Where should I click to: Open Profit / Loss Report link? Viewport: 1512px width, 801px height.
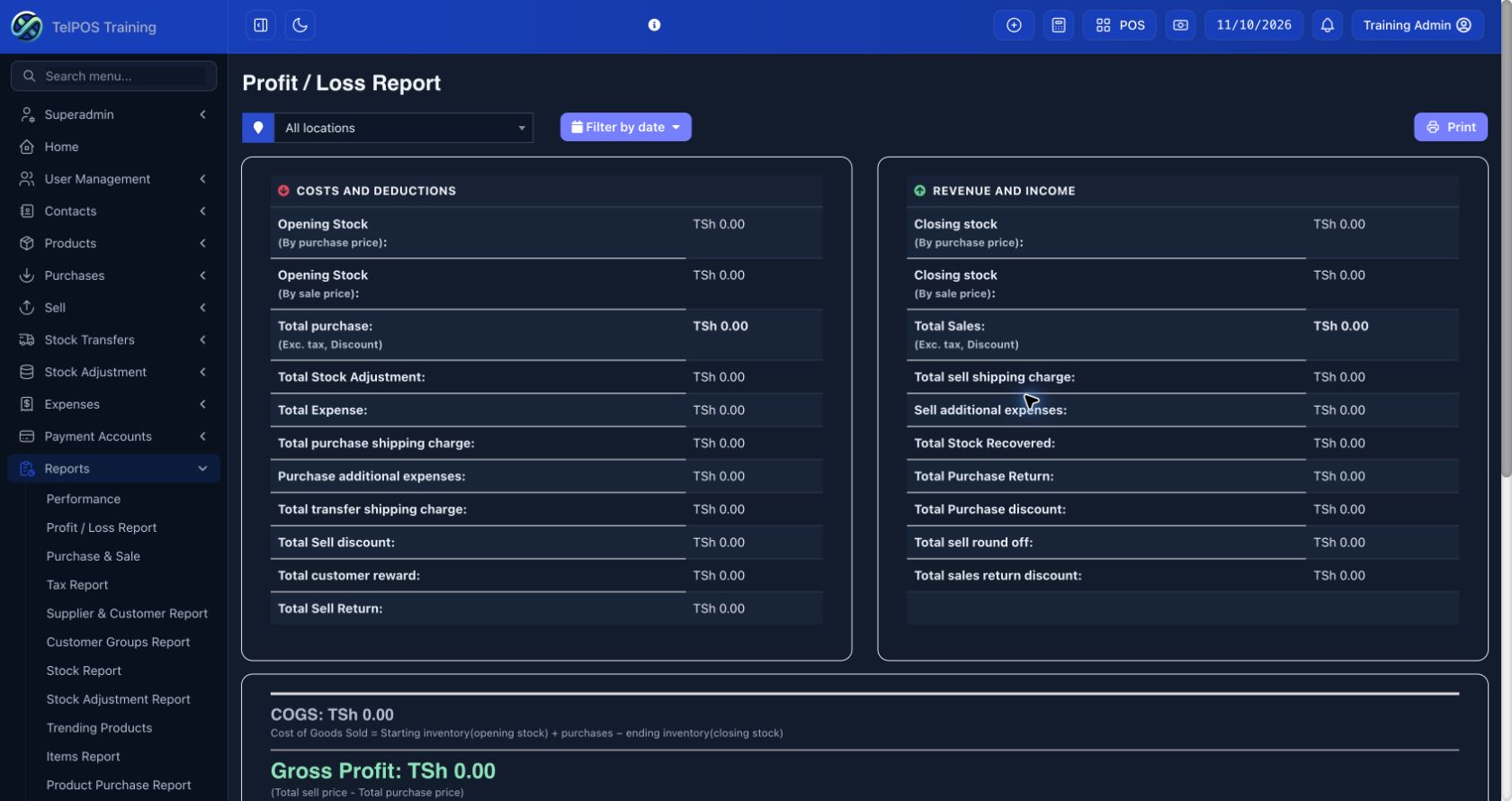click(102, 528)
